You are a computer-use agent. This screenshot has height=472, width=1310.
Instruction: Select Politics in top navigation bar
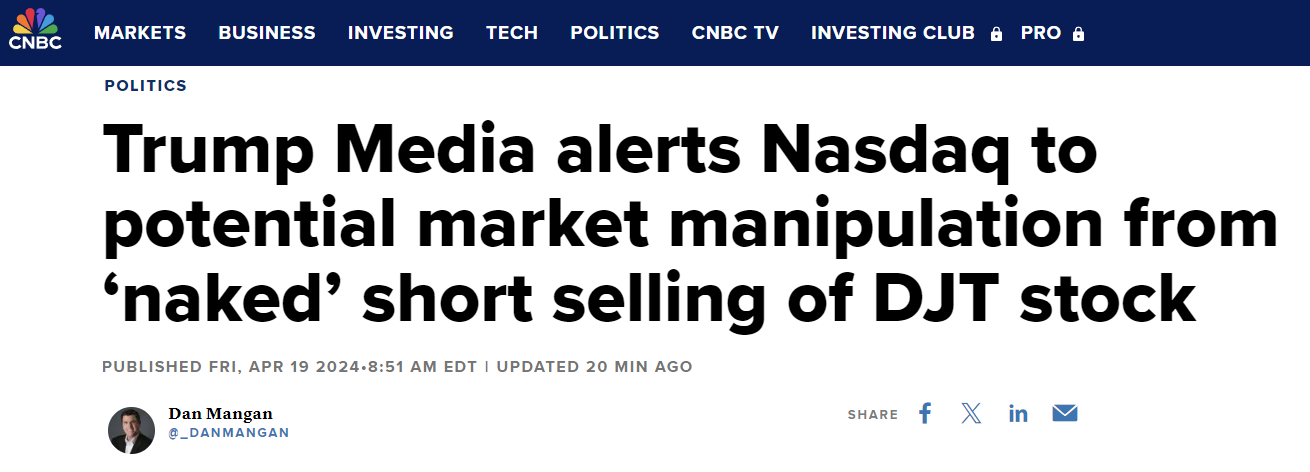pos(615,33)
